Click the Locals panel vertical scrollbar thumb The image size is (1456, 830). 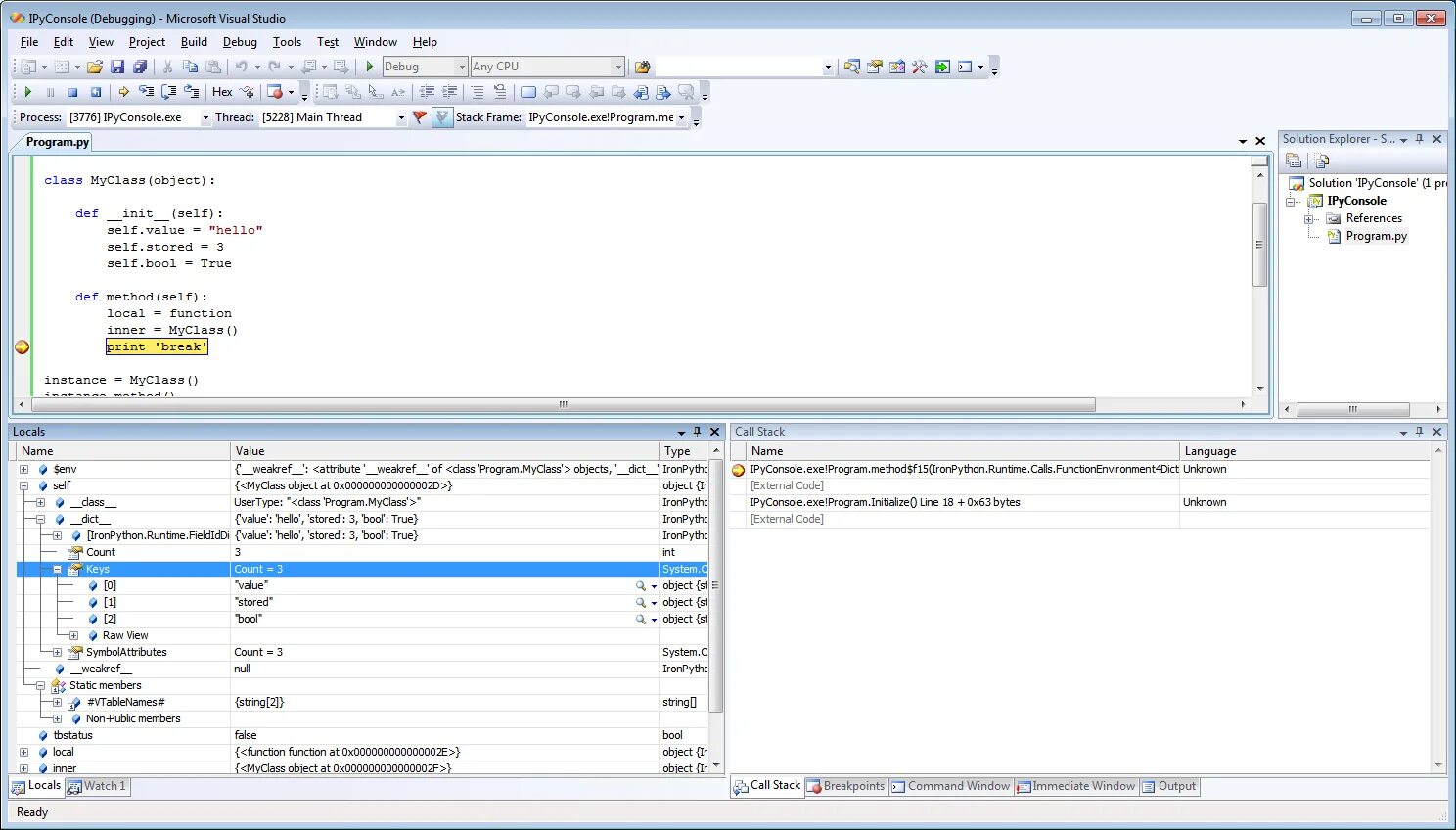716,585
